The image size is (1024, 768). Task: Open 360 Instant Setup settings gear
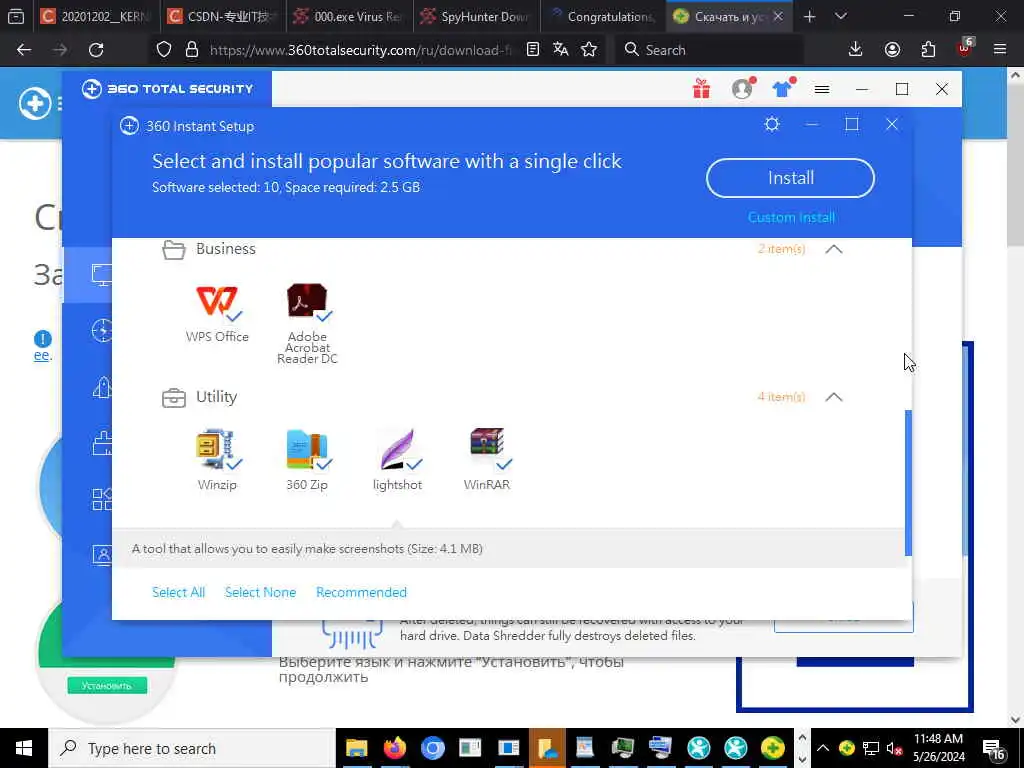pyautogui.click(x=772, y=124)
